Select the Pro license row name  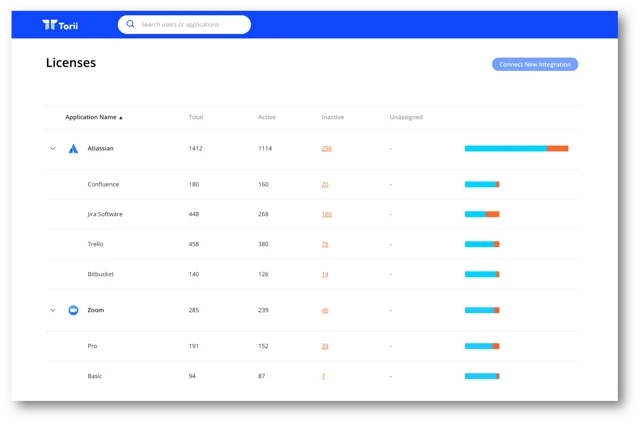pos(92,346)
